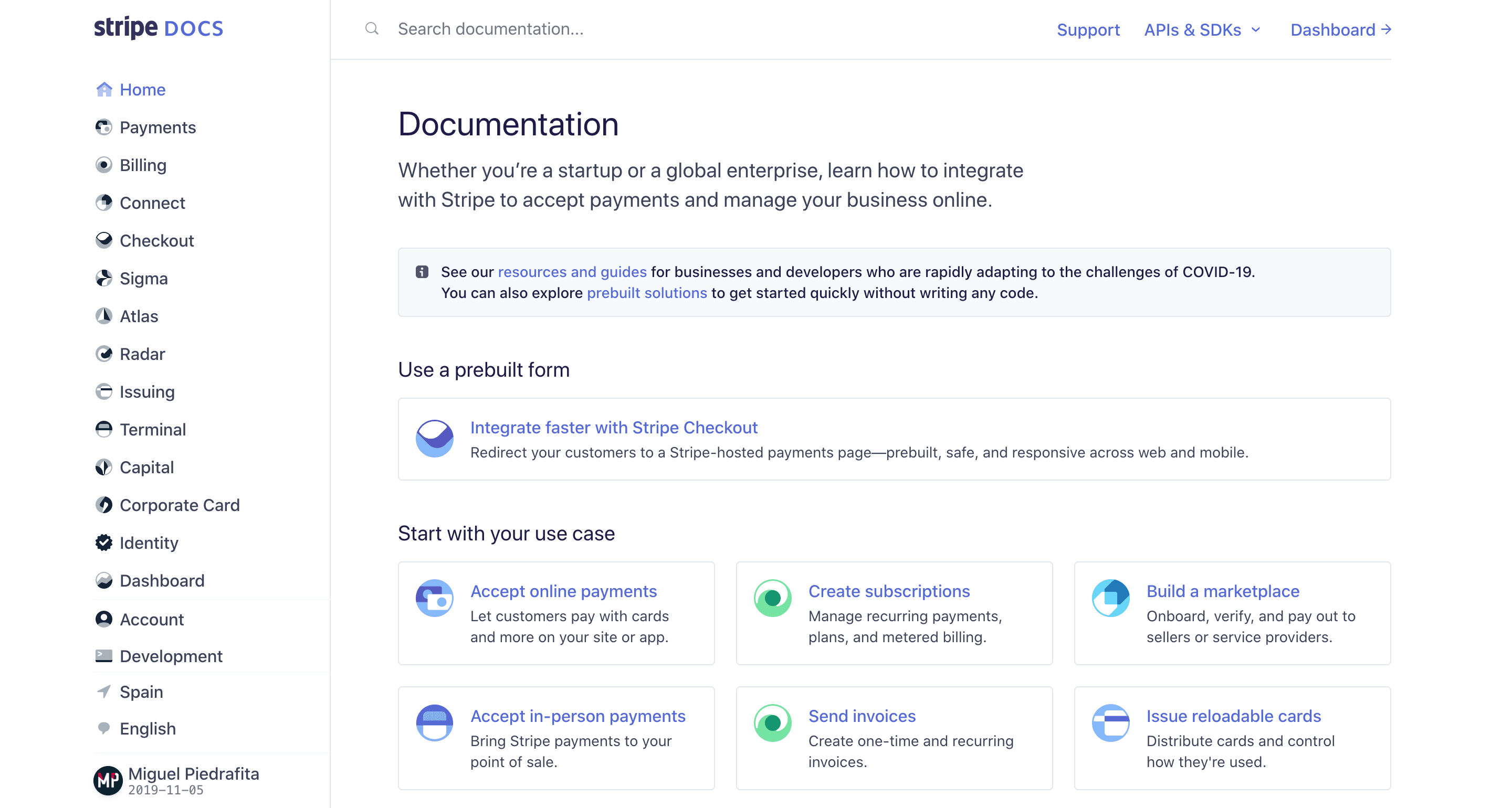Click the Home house icon in sidebar

104,90
